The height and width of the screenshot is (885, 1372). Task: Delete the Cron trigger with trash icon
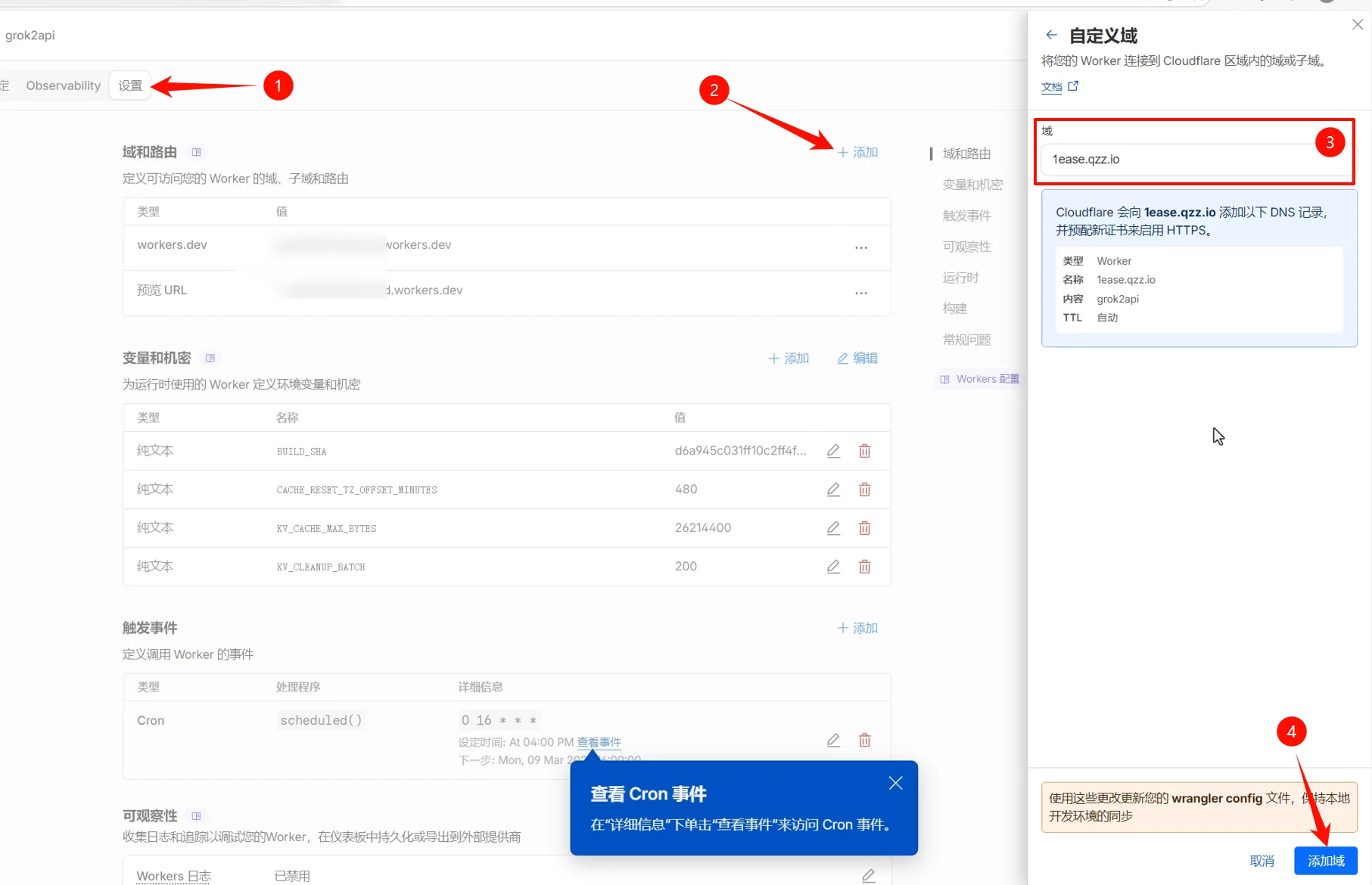(864, 740)
